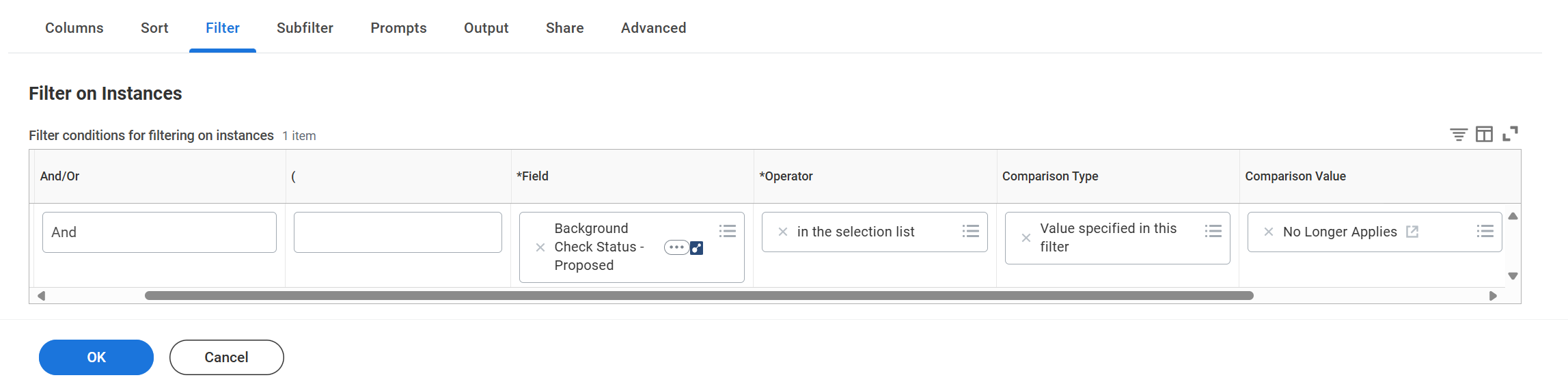Screen dimensions: 1568x382
Task: Remove 'No Longer Applies' comparison value
Action: 1268,232
